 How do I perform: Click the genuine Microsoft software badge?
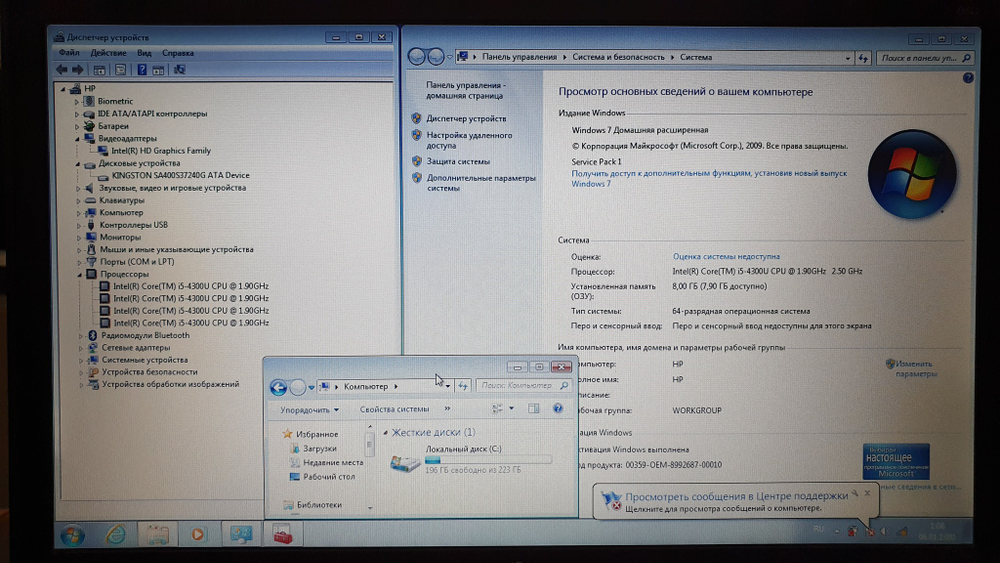(x=896, y=462)
